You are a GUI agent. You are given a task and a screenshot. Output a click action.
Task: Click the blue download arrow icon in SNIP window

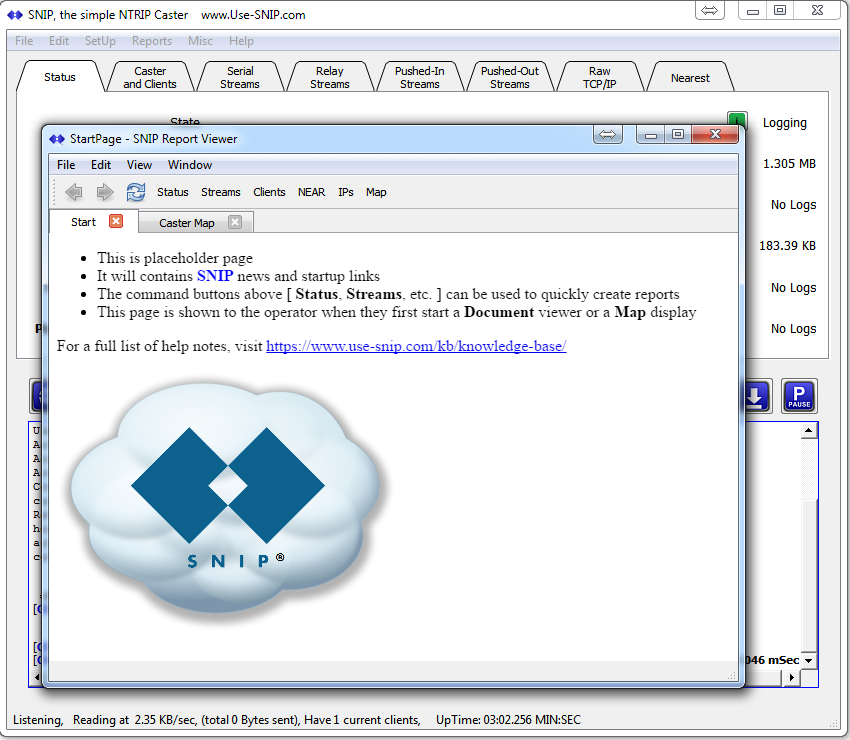[x=756, y=396]
